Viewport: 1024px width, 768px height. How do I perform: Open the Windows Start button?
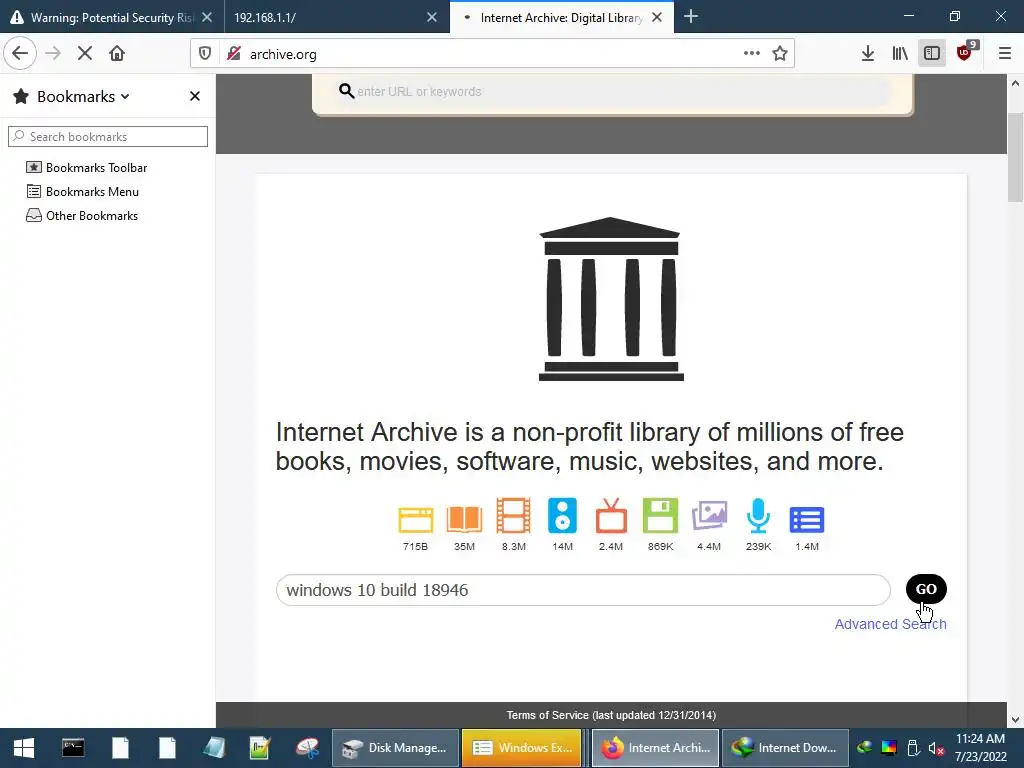(x=24, y=748)
